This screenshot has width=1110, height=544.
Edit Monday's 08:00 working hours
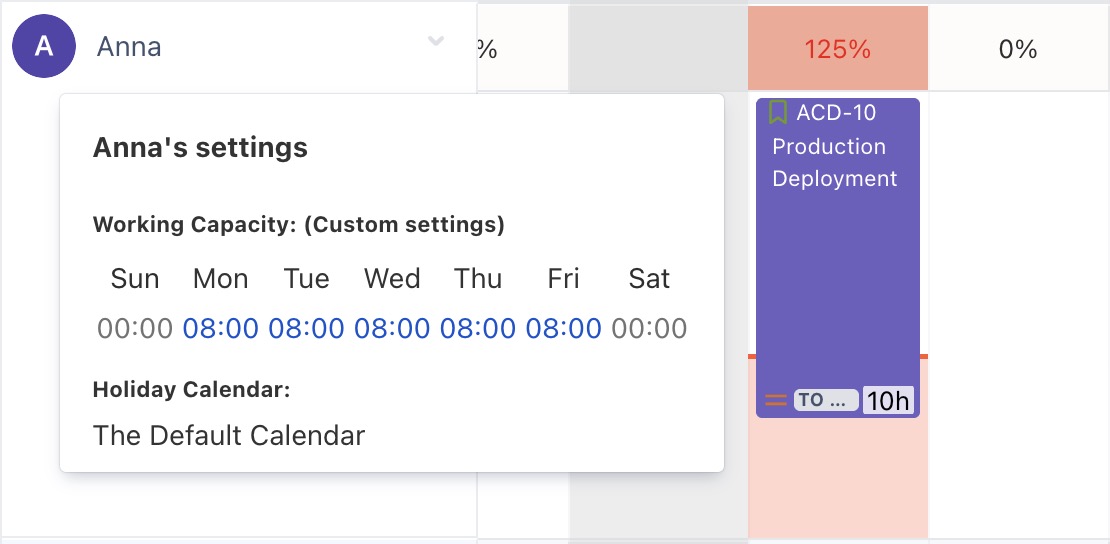point(221,328)
